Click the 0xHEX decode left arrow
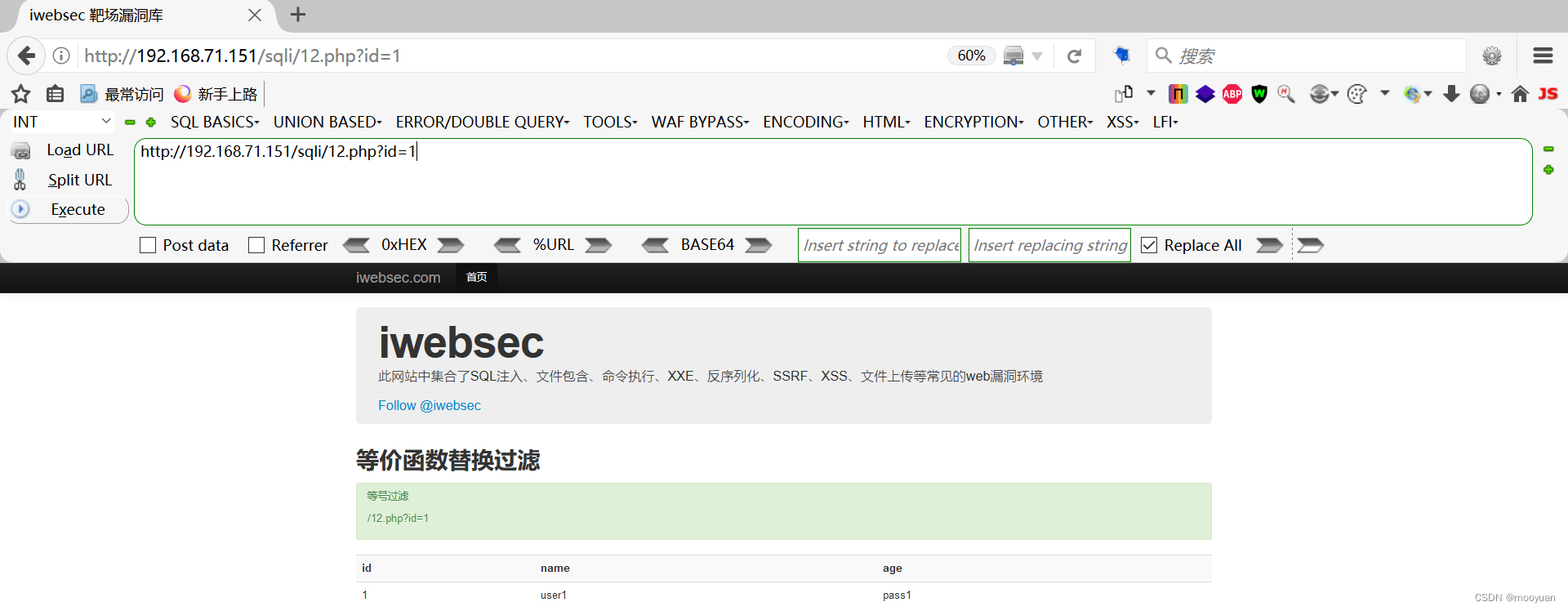The image size is (1568, 611). coord(356,245)
